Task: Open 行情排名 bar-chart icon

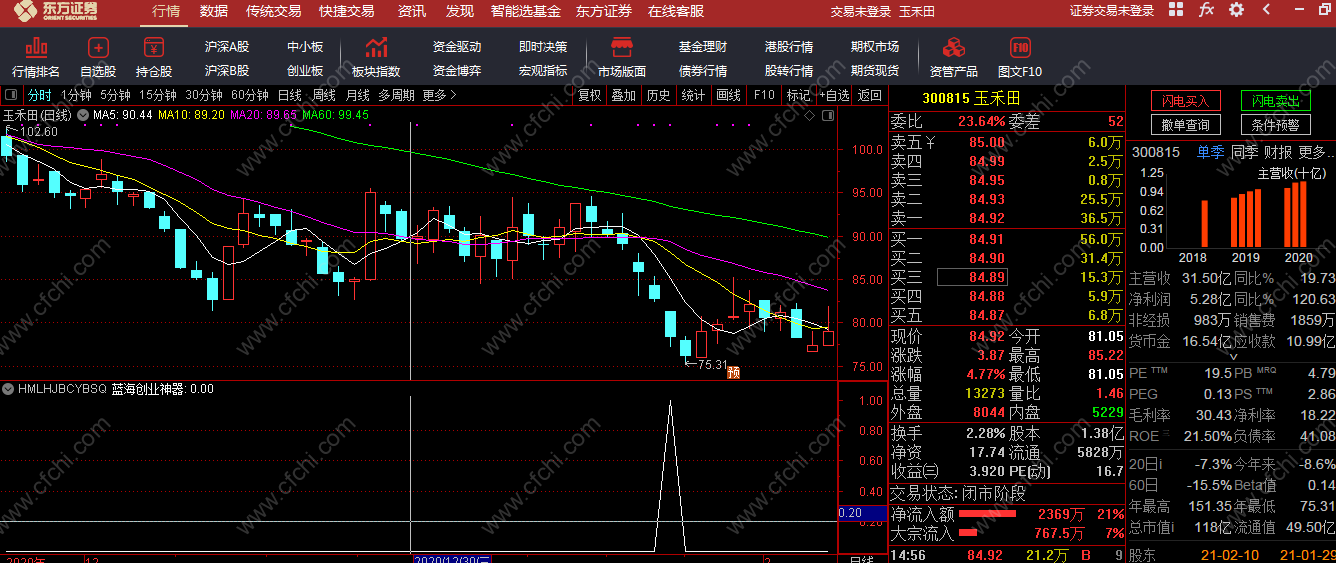Action: coord(36,47)
